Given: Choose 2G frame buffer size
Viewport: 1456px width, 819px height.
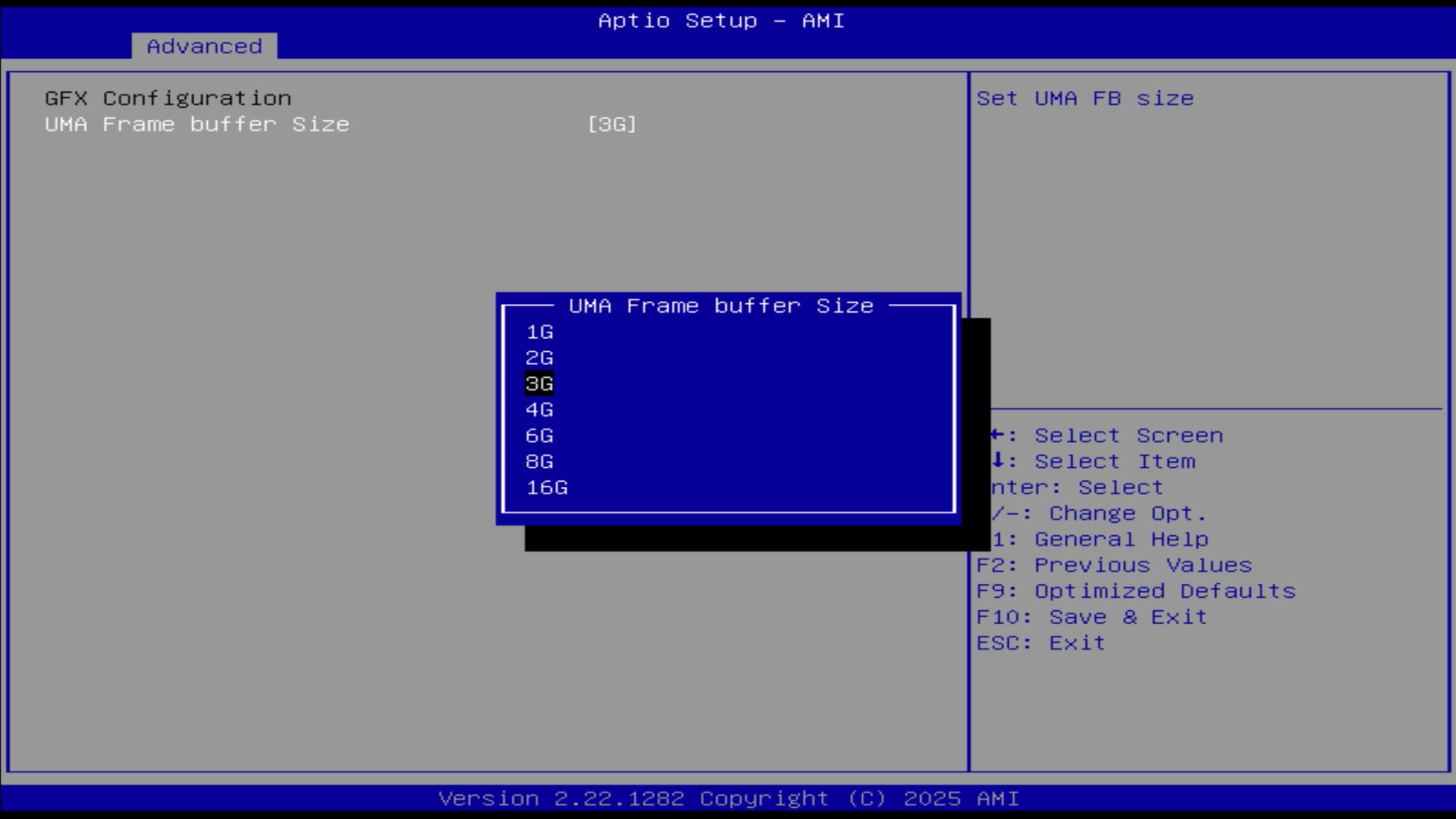Looking at the screenshot, I should 539,358.
